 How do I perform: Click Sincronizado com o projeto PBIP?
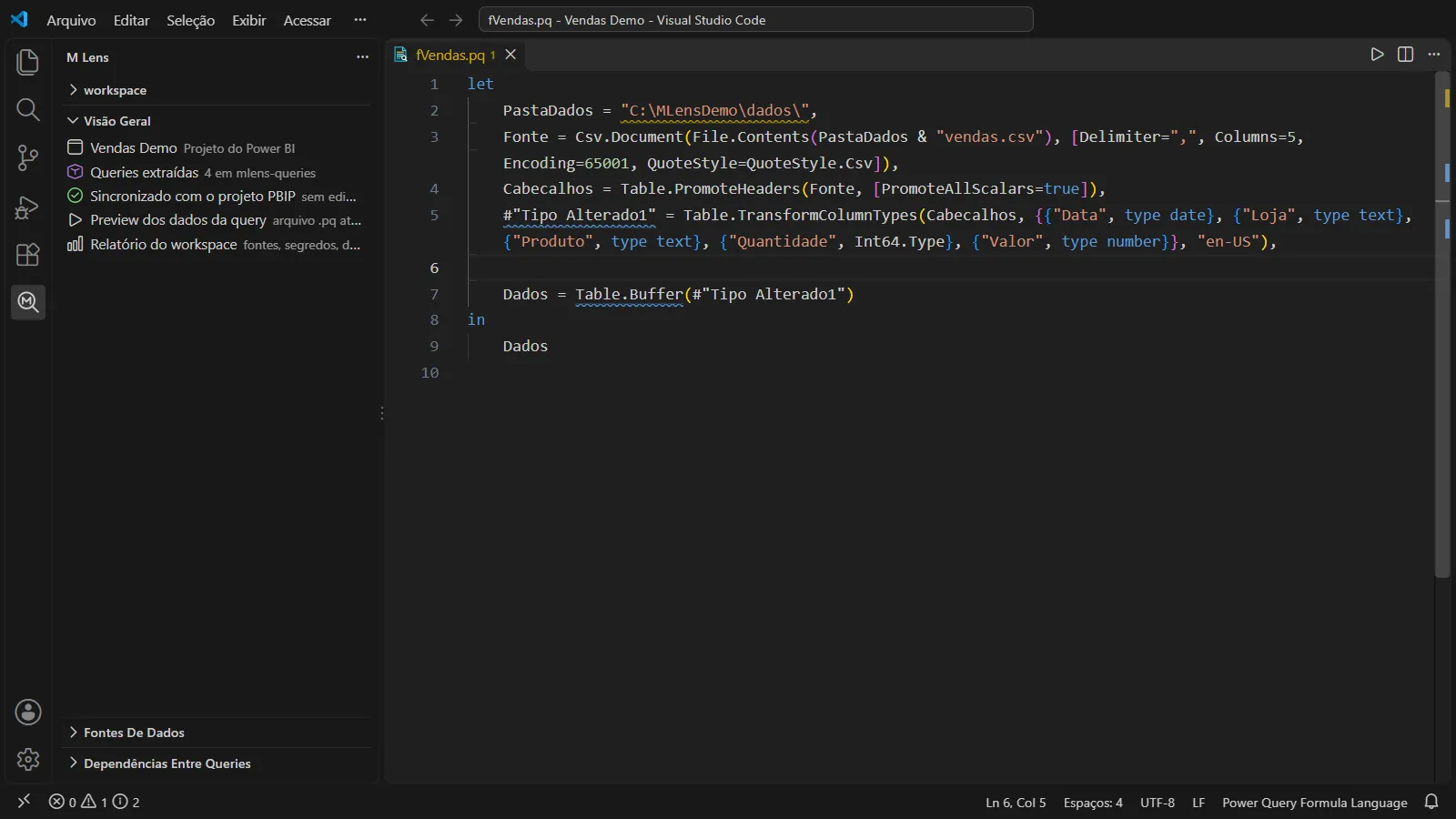click(218, 196)
